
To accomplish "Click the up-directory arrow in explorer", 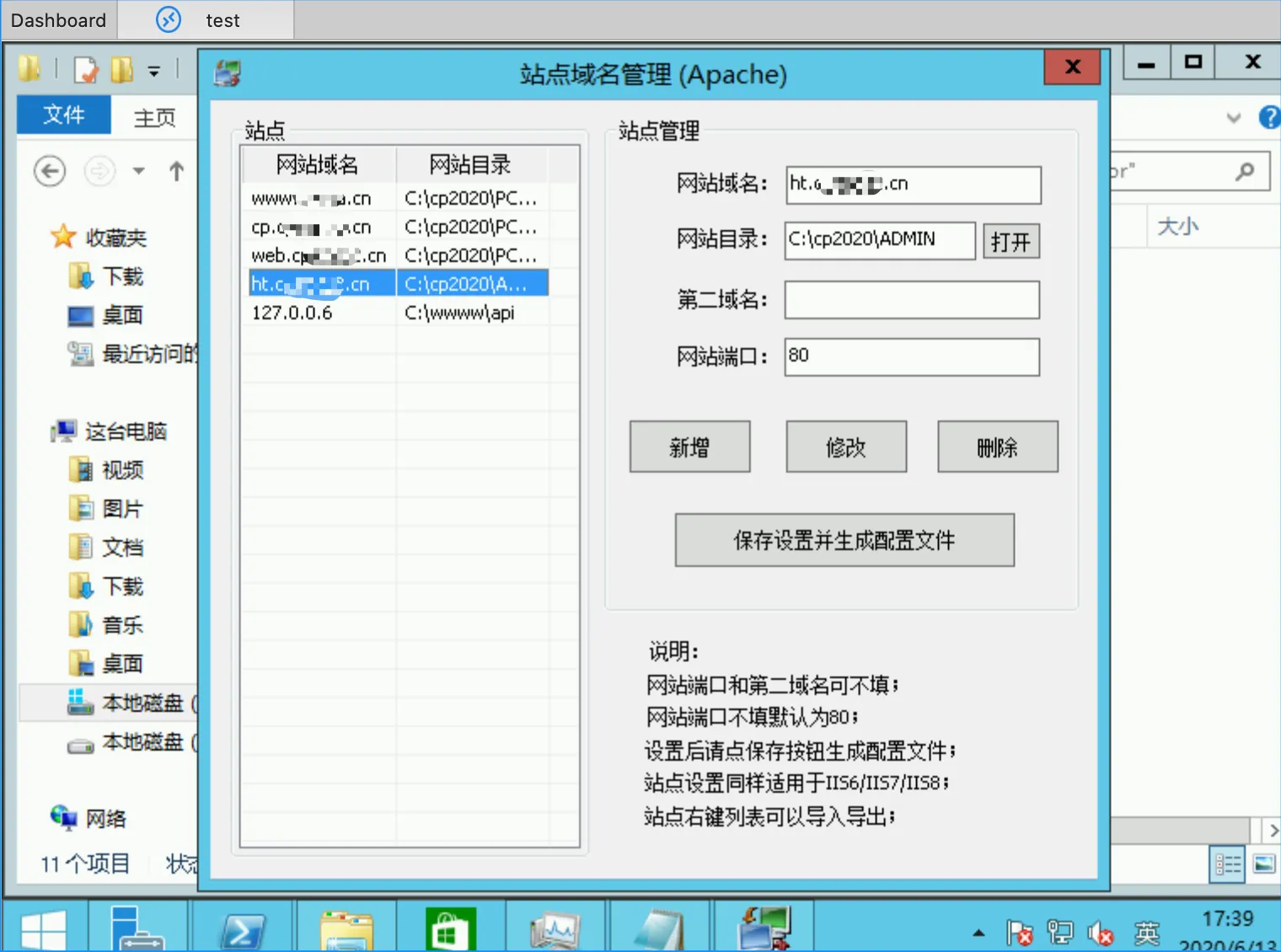I will point(176,172).
